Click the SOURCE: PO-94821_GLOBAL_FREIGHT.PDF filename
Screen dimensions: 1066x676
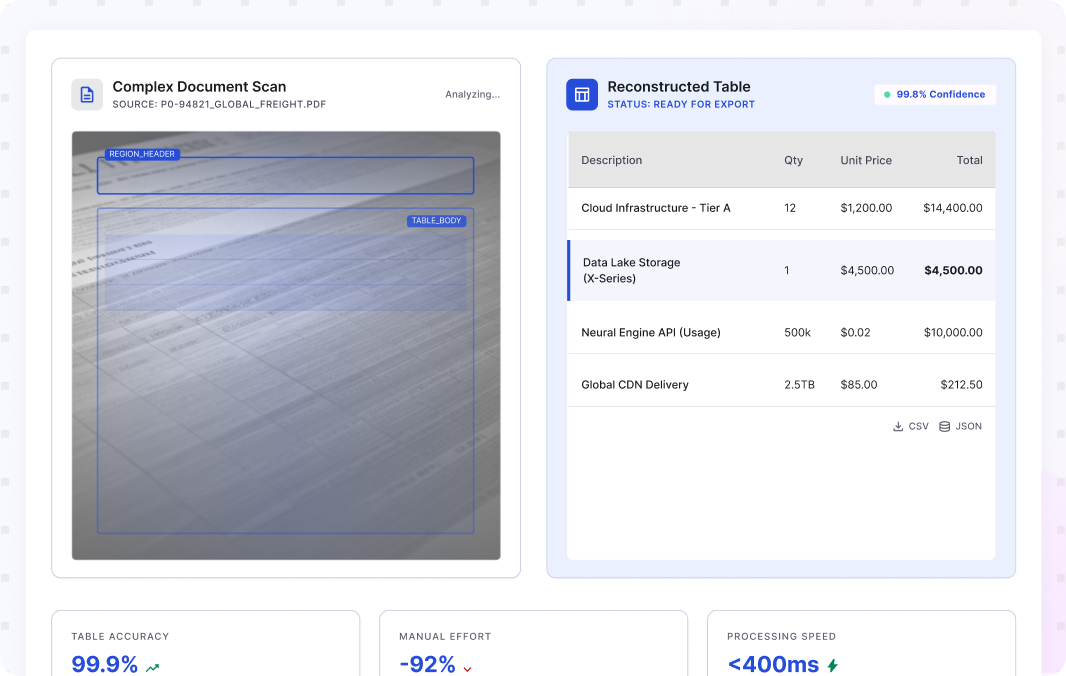(219, 104)
